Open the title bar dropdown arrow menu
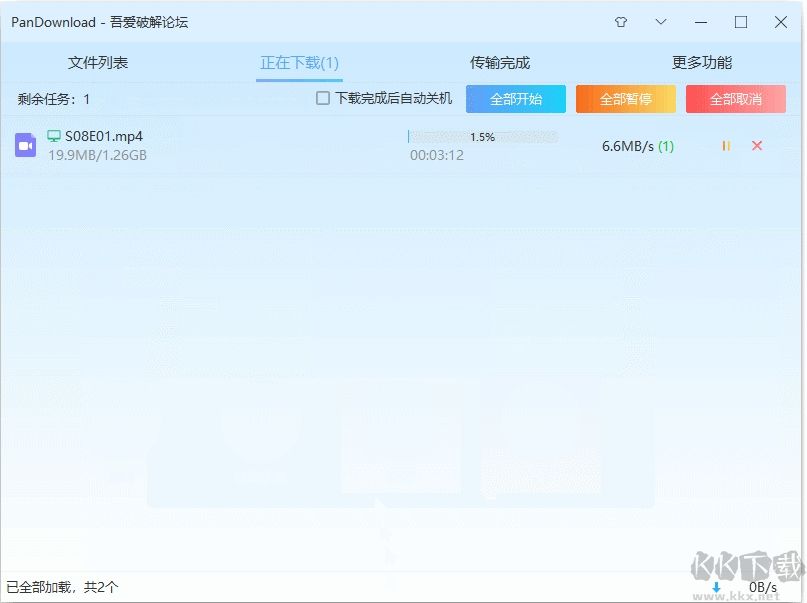 (x=661, y=21)
